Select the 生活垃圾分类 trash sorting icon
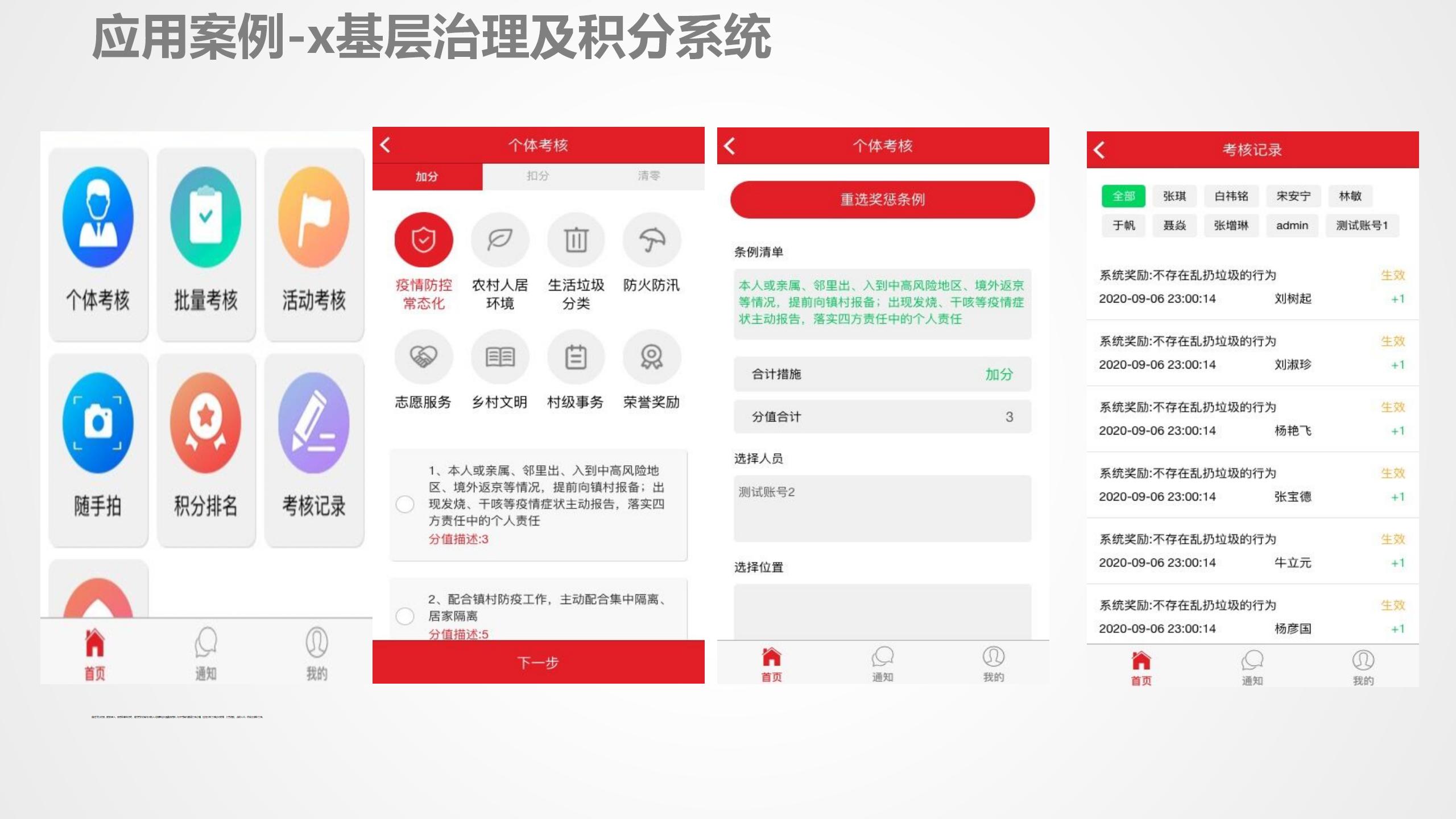The height and width of the screenshot is (819, 1456). [x=575, y=240]
